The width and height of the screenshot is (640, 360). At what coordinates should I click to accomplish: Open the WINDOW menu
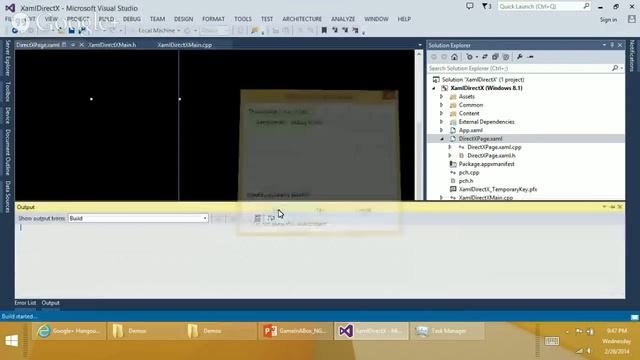point(376,19)
